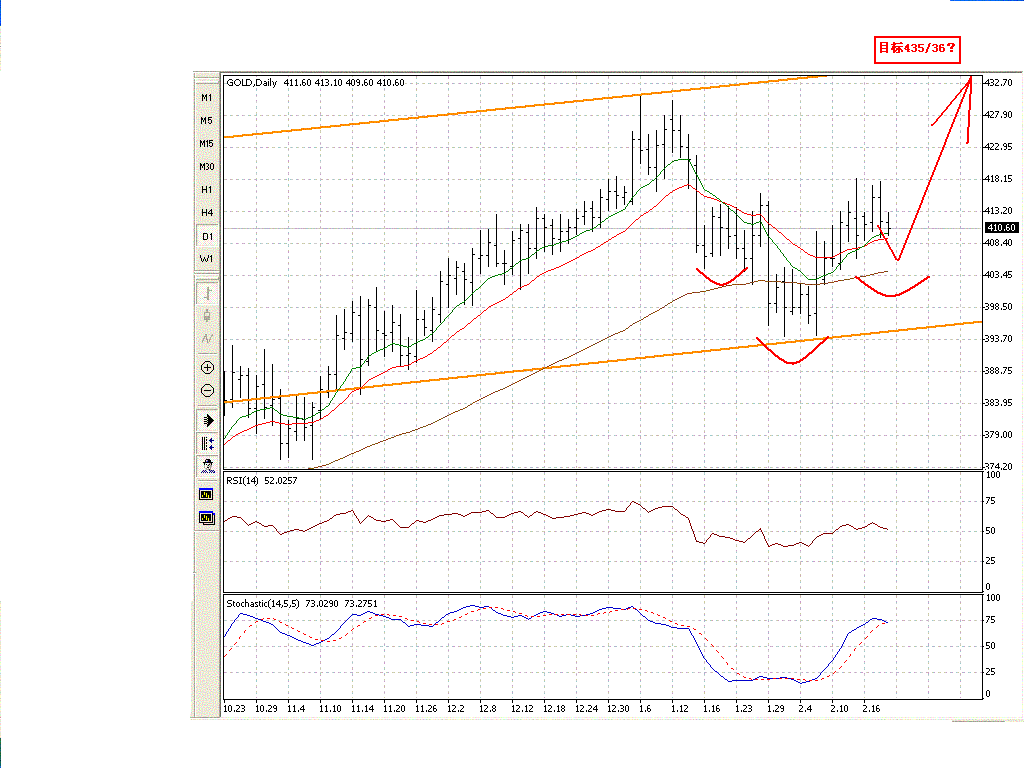
Task: Change chart period to H1
Action: click(x=207, y=189)
